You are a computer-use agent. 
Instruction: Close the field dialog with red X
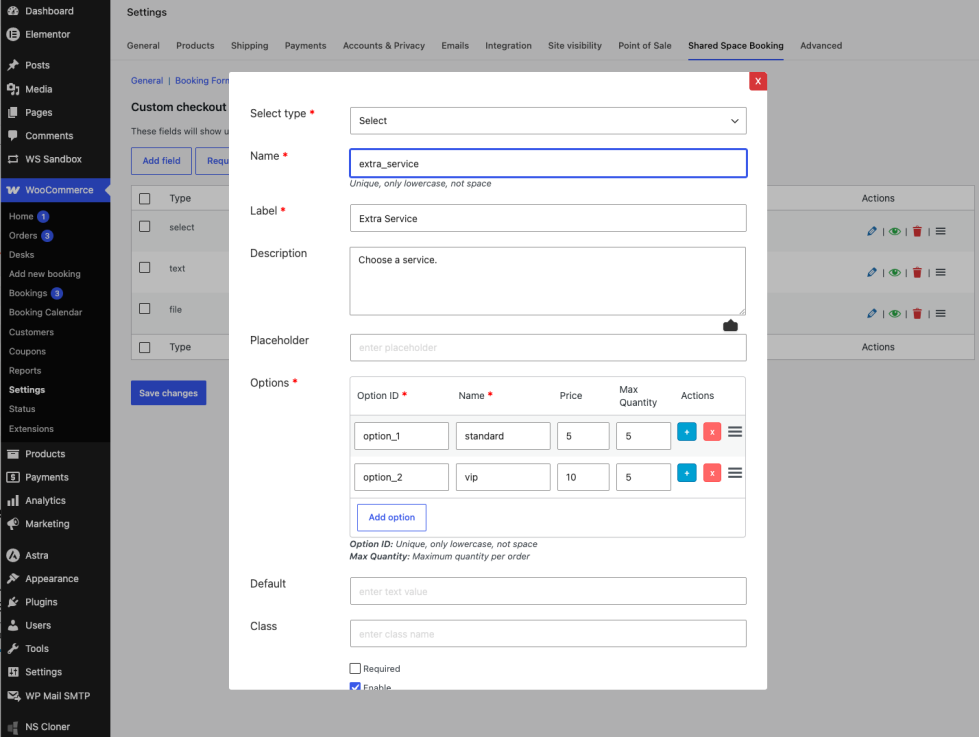[x=758, y=81]
